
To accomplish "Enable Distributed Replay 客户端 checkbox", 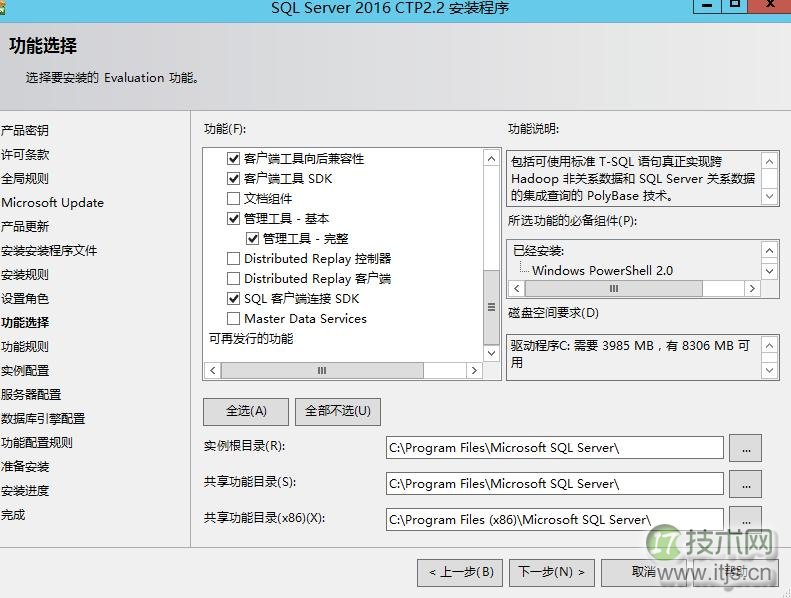I will (233, 279).
